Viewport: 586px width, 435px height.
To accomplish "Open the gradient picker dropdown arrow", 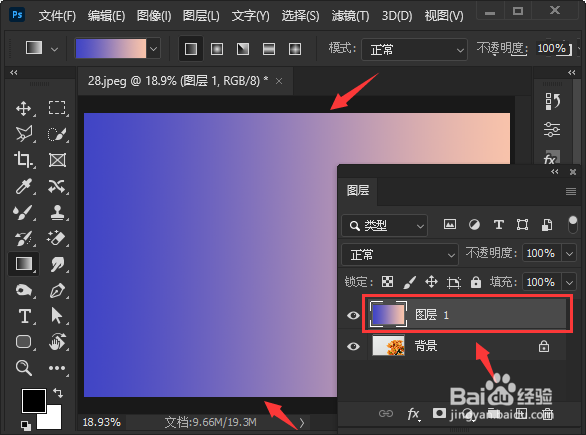I will click(154, 49).
